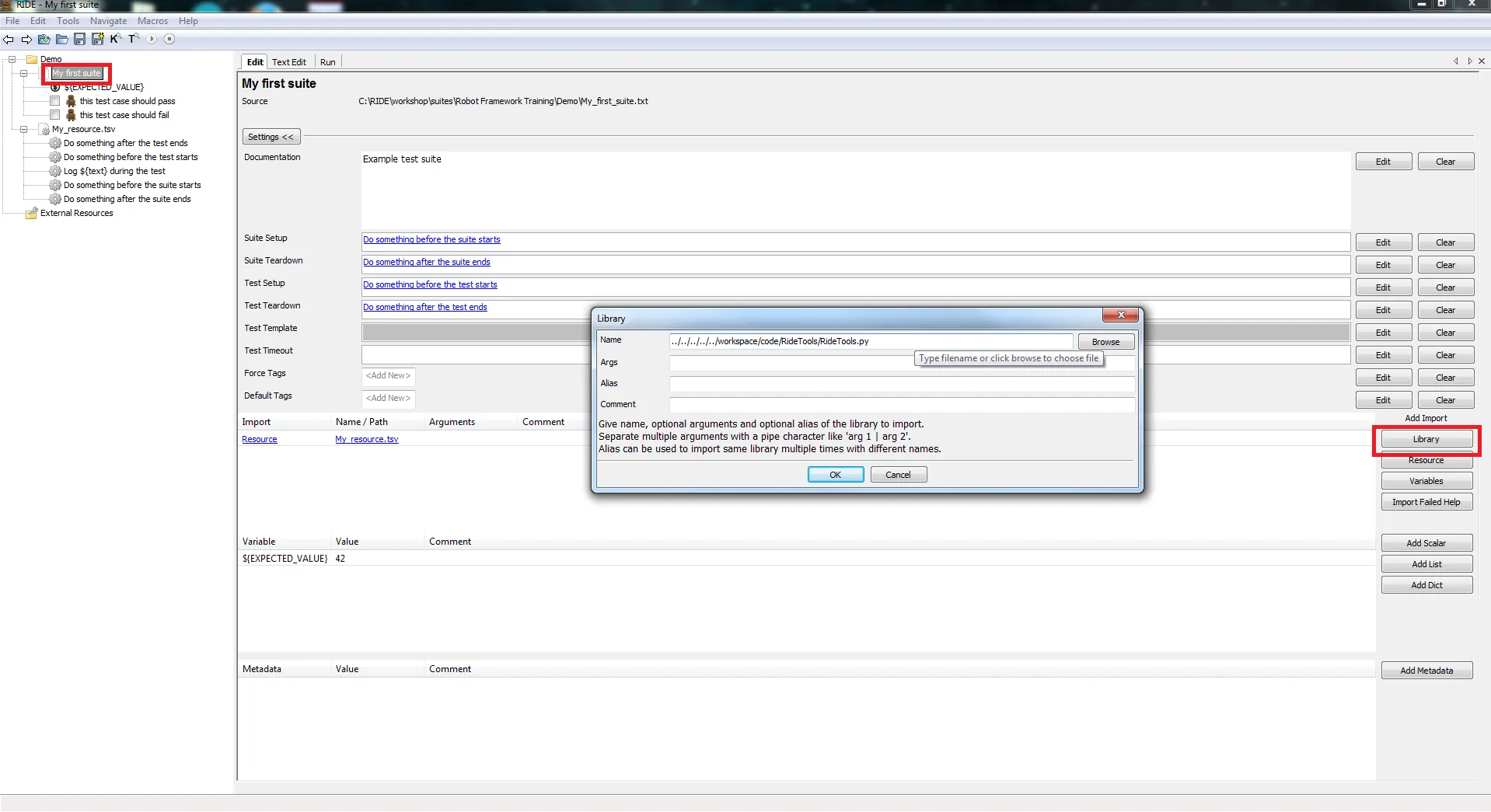Viewport: 1491px width, 812px height.
Task: Click the Demo folder icon in the tree
Action: pyautogui.click(x=32, y=59)
